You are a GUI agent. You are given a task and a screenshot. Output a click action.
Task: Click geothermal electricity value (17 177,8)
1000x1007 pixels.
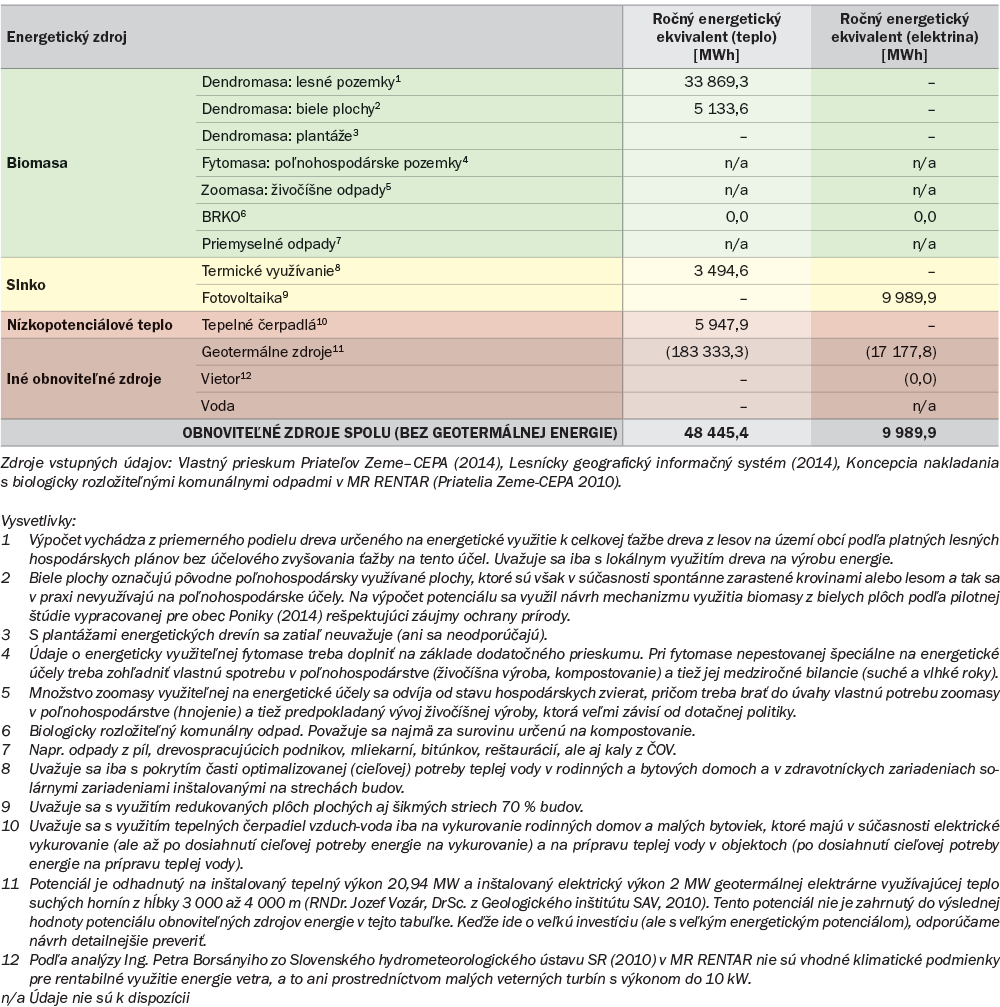click(x=900, y=351)
